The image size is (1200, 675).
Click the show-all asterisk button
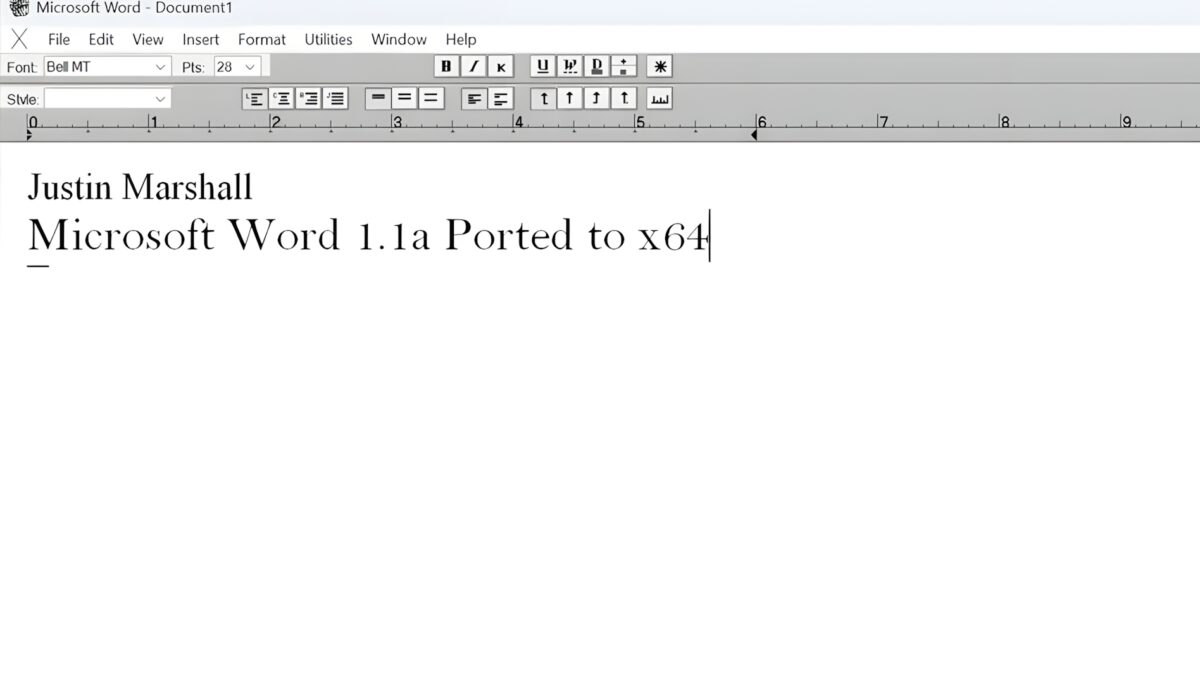coord(659,67)
